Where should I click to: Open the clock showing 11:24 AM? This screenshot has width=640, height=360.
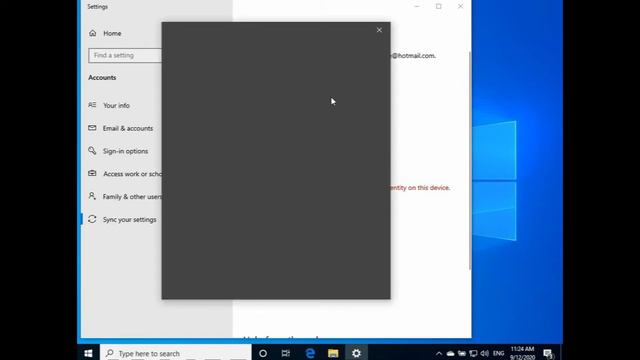[x=522, y=353]
